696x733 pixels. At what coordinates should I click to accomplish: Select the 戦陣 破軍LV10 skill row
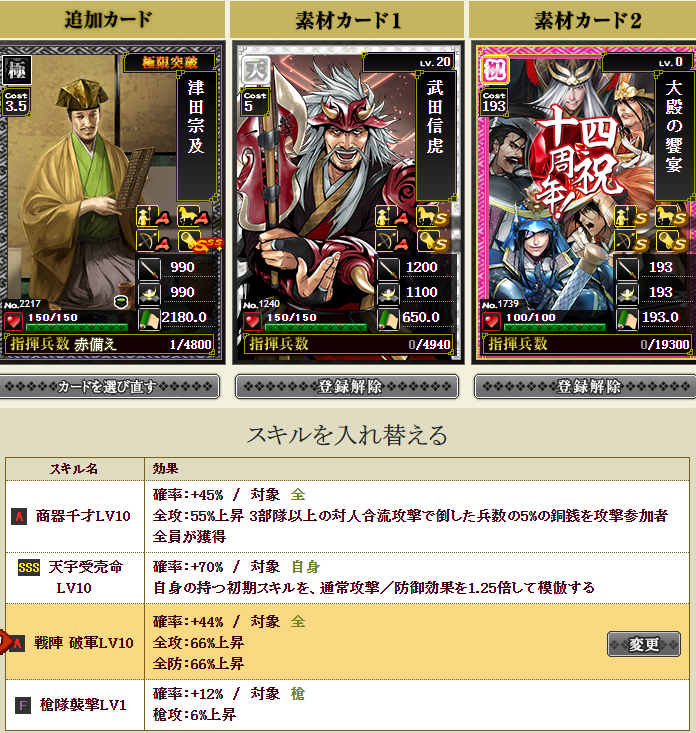[347, 642]
